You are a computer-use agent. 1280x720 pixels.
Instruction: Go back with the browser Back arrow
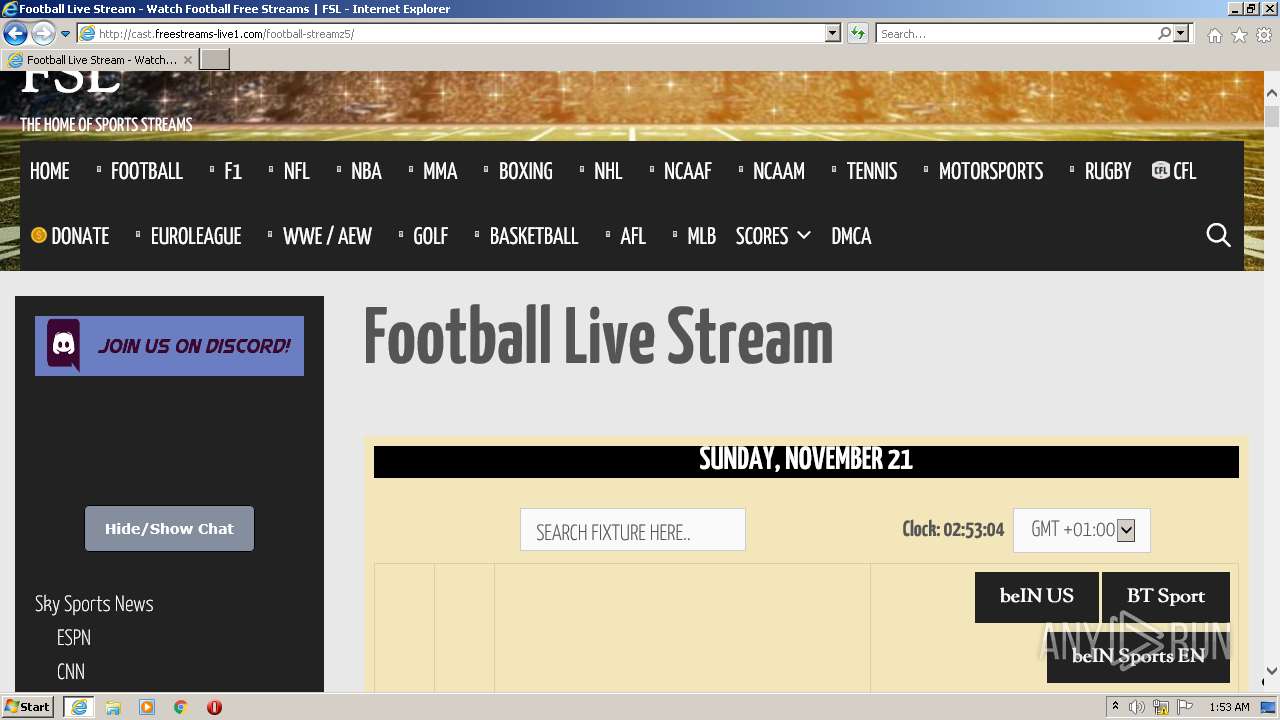(x=15, y=34)
